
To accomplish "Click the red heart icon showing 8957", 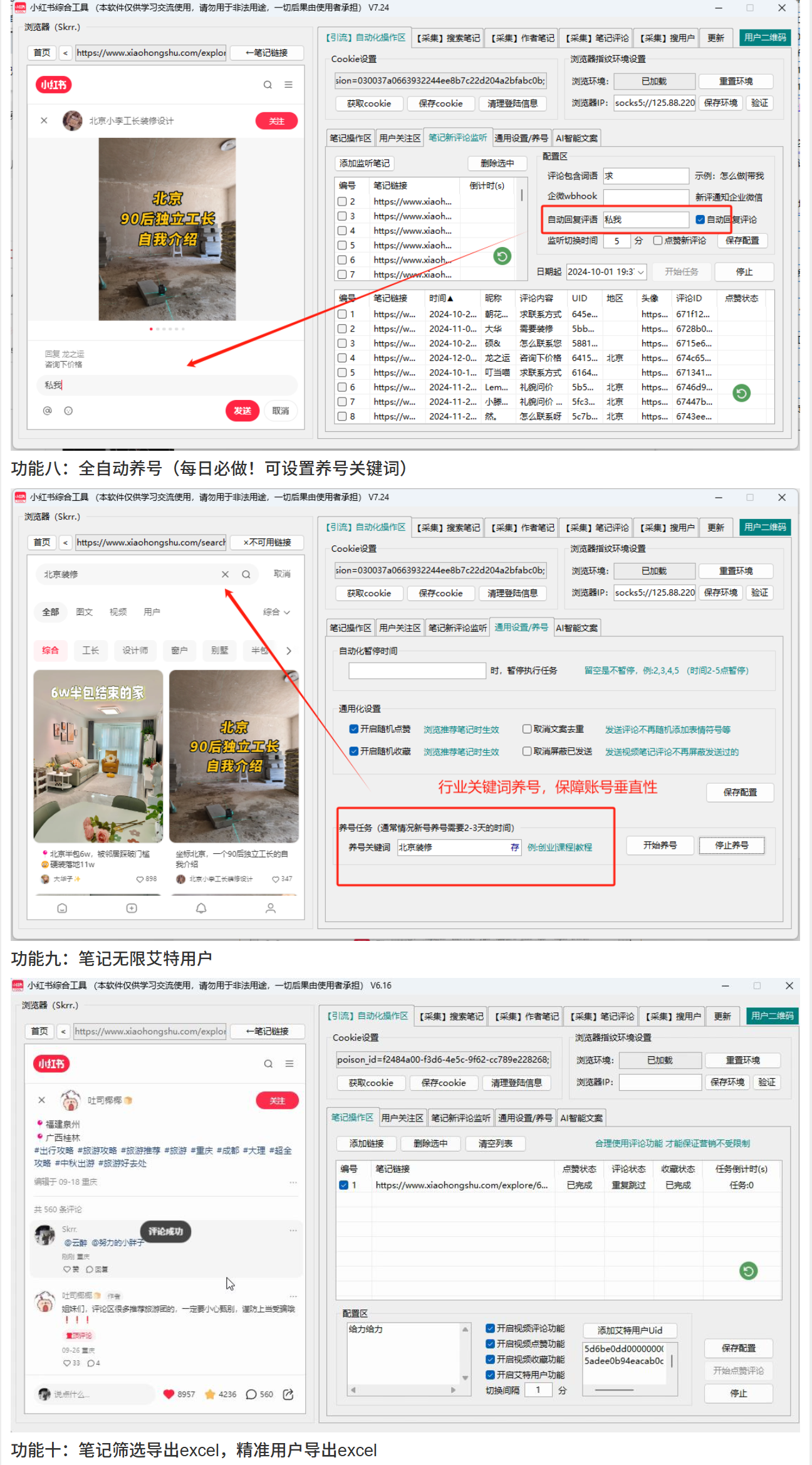I will point(169,1394).
